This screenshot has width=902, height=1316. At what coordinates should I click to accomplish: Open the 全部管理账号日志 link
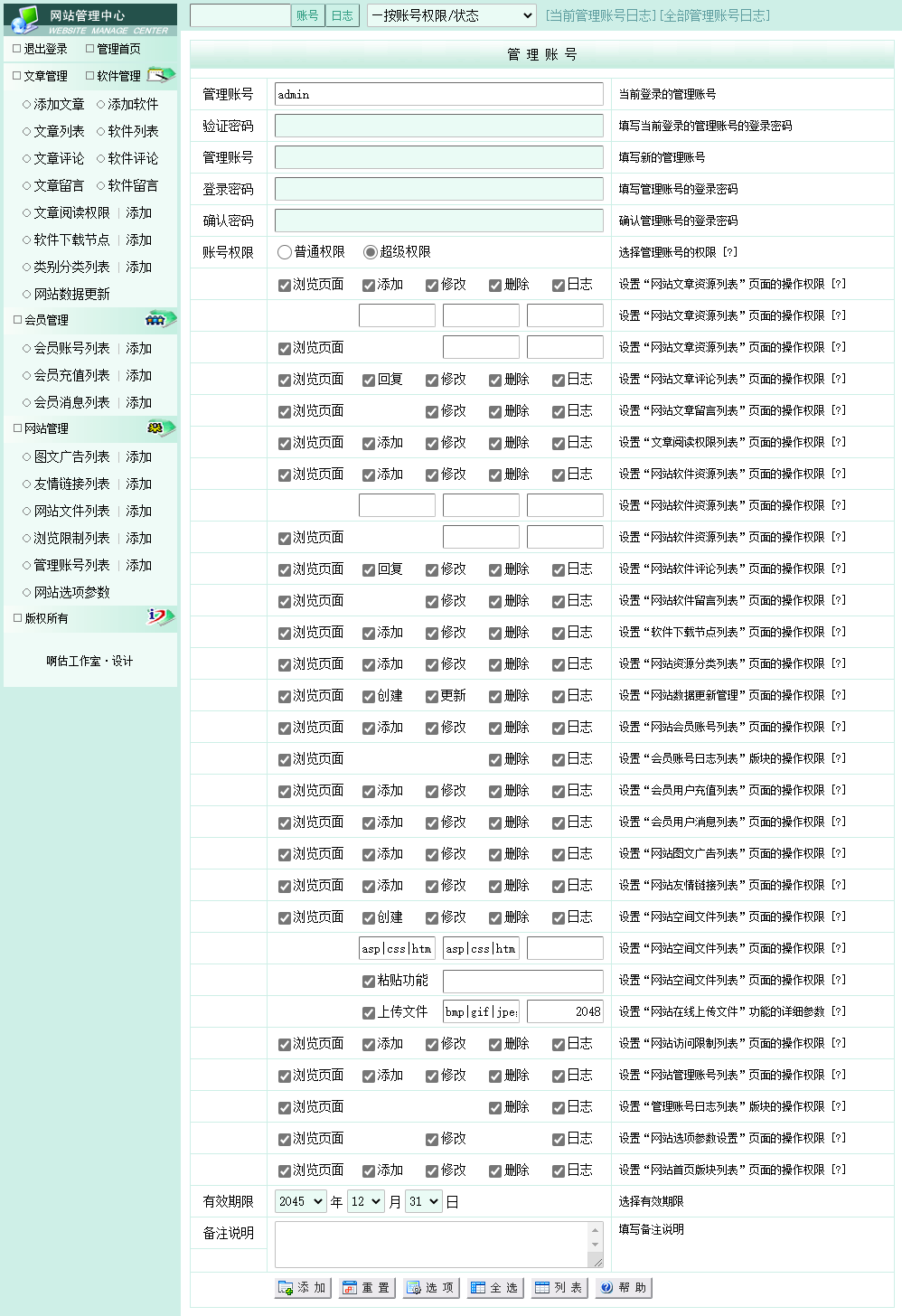(715, 15)
